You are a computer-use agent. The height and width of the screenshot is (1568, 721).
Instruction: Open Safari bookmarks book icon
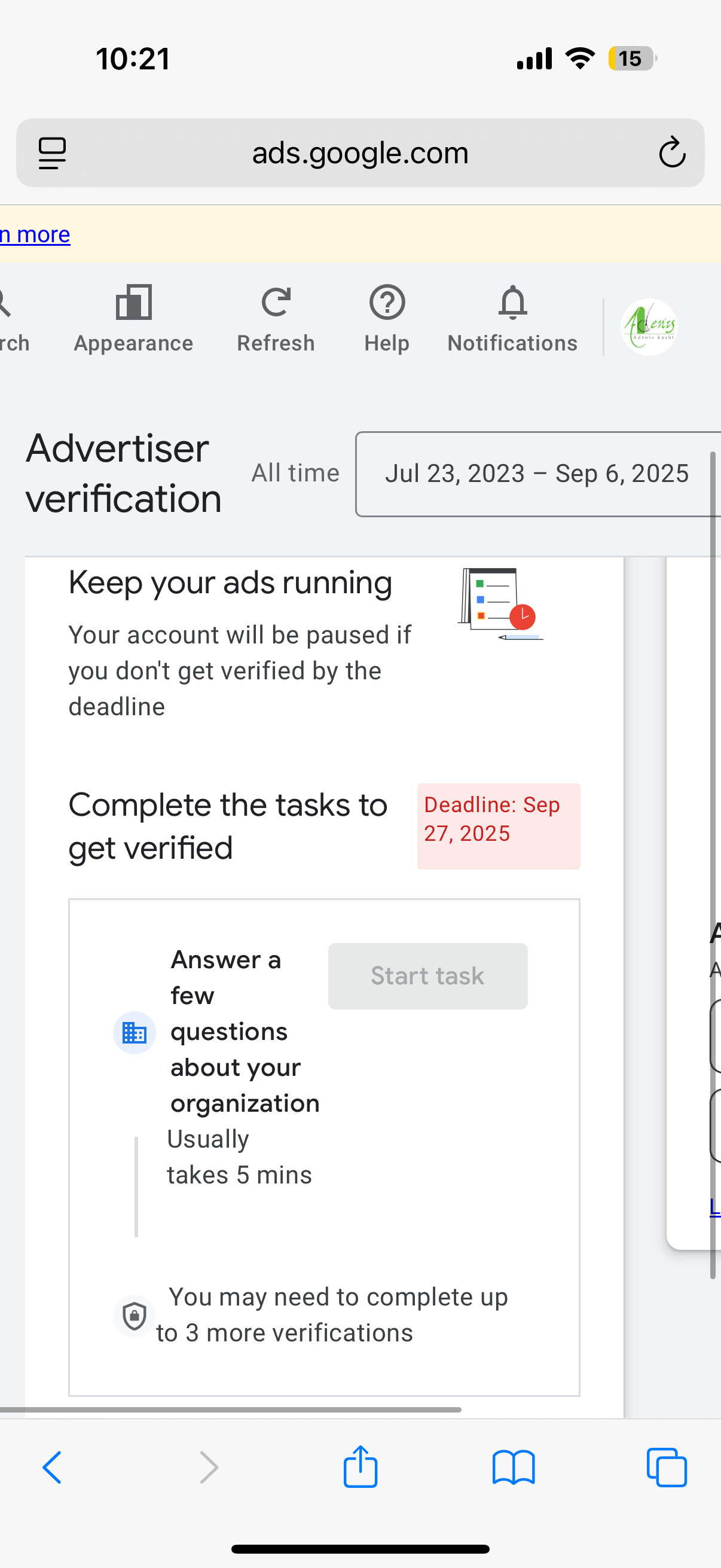click(x=514, y=1468)
